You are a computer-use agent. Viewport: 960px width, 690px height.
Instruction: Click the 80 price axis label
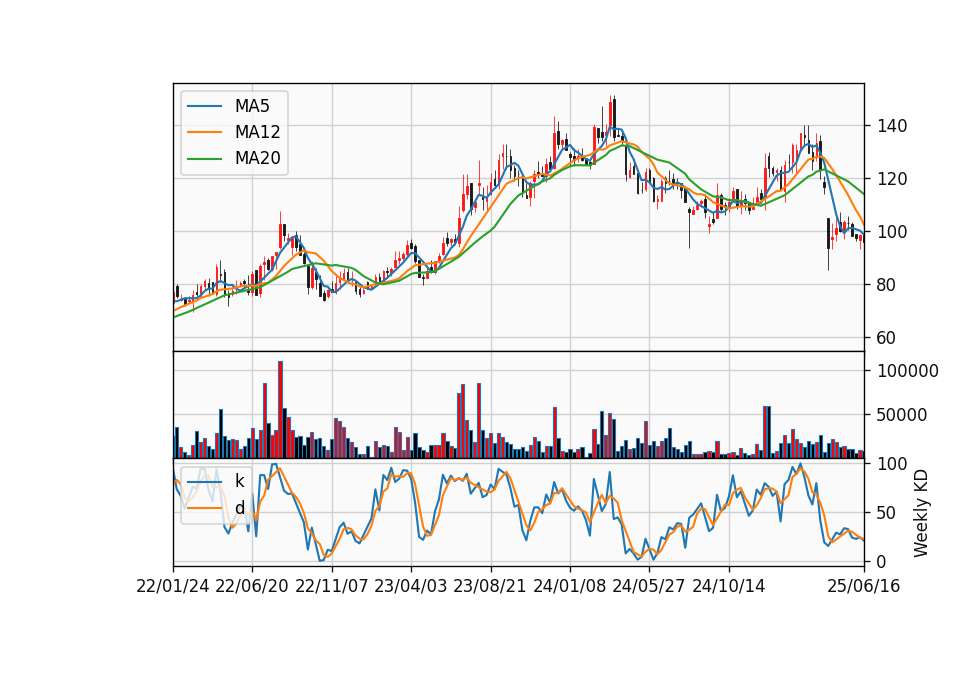click(886, 285)
